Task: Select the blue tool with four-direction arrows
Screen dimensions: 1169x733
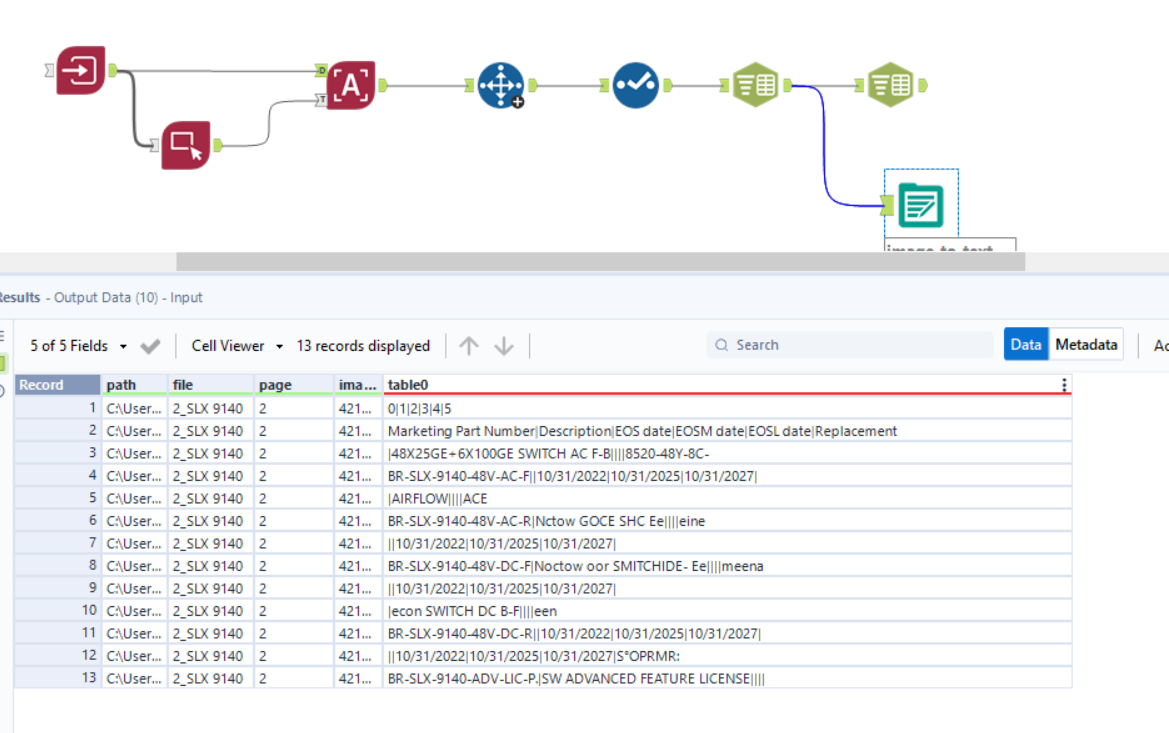Action: pos(501,85)
